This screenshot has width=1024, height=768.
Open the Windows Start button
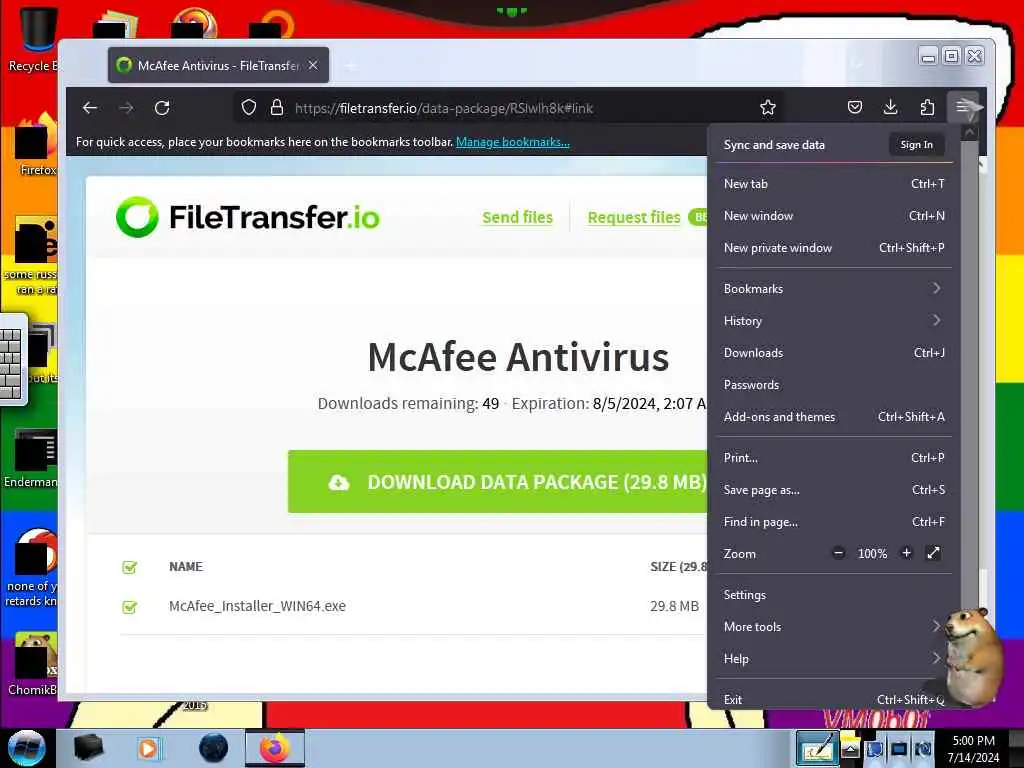(x=26, y=748)
